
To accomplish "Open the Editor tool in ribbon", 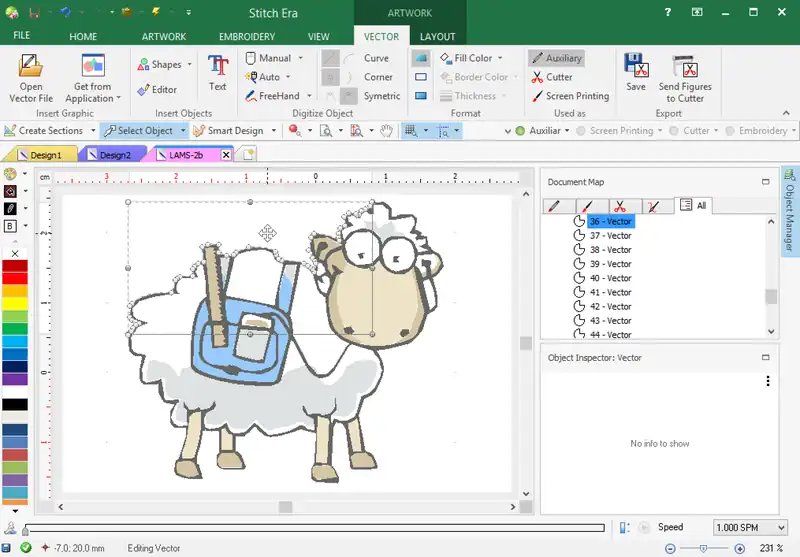I will coord(158,90).
